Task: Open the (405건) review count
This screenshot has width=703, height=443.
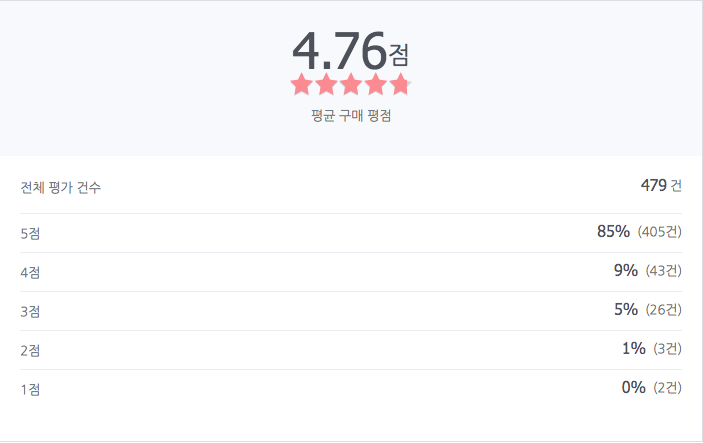Action: 660,232
